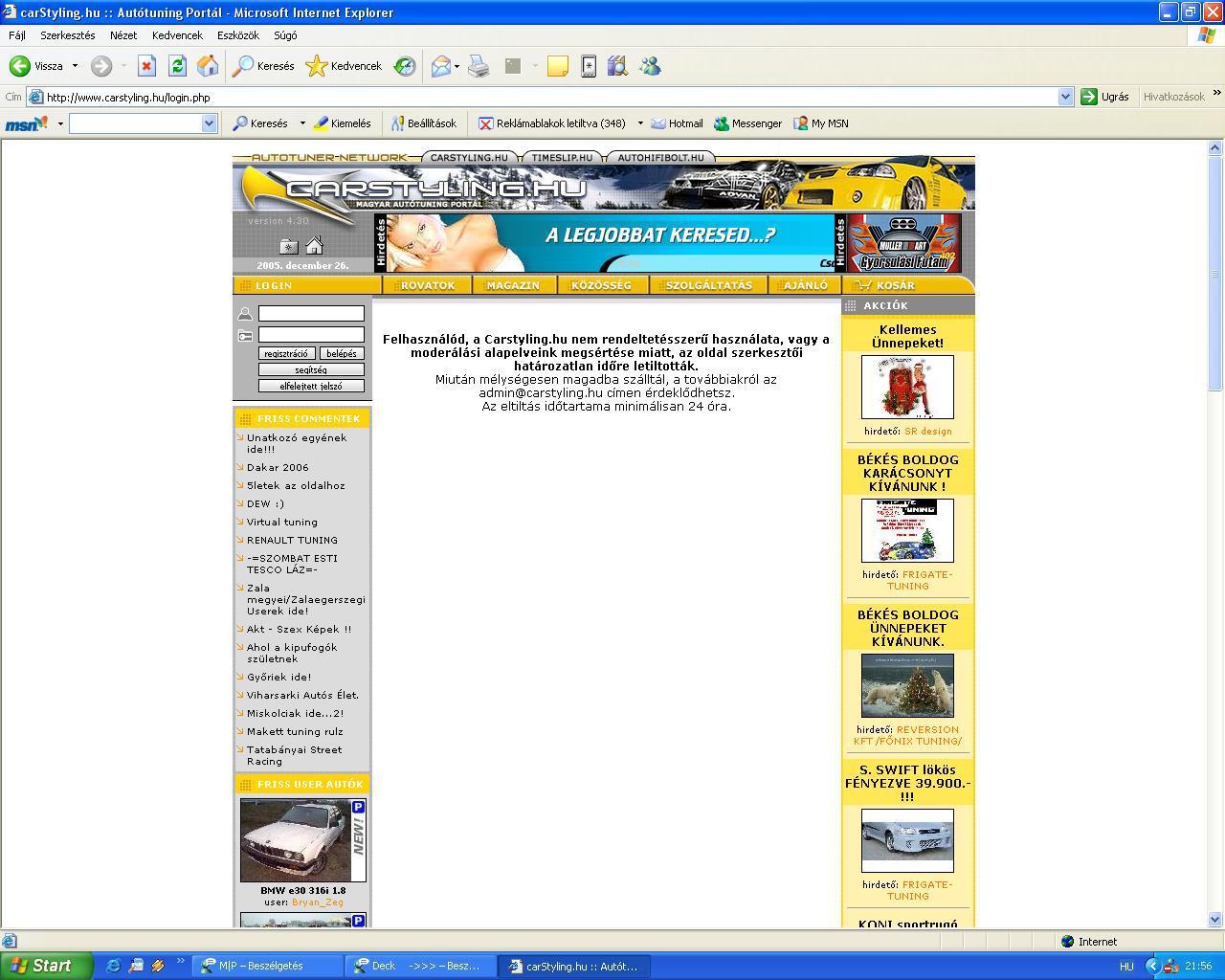Click the site home house icon

tap(314, 245)
